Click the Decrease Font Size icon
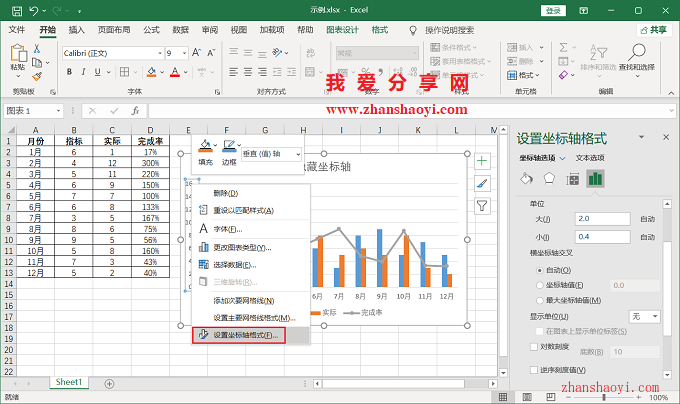 (211, 53)
